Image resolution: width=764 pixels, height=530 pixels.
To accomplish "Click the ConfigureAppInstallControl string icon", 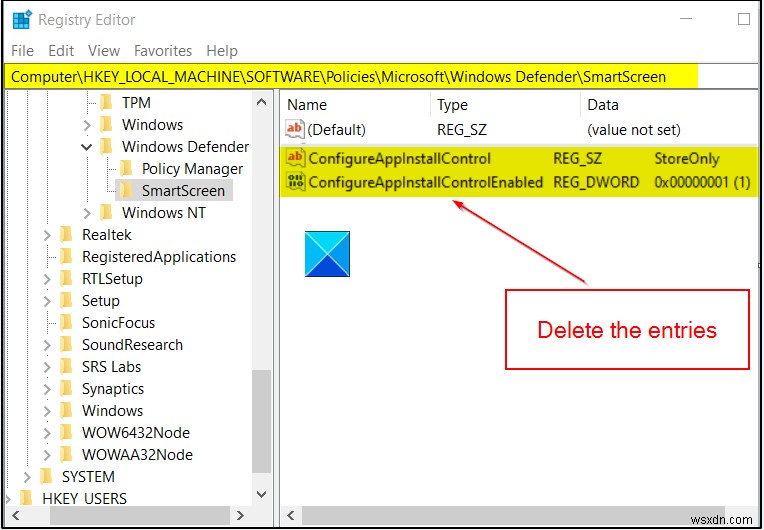I will (296, 158).
